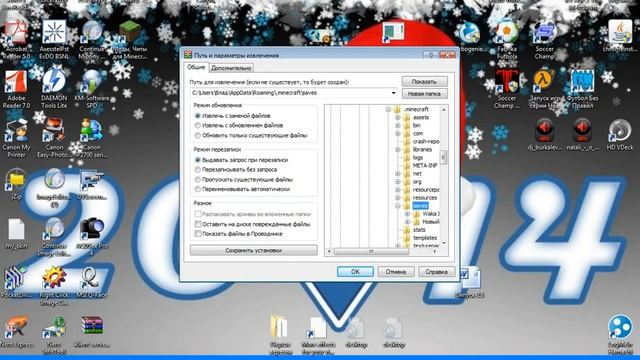640x360 pixels.
Task: Open Футбол Без Правил shortcut
Action: click(x=582, y=89)
